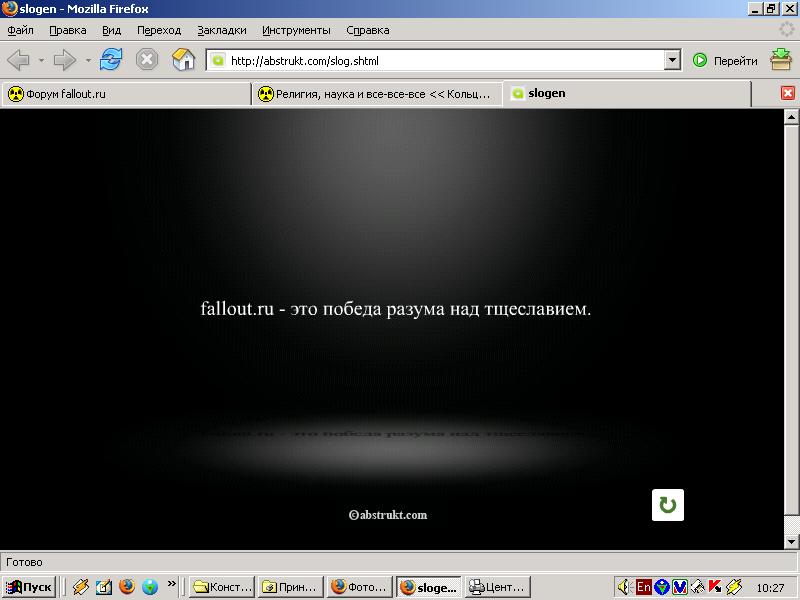Switch to the Цент... taskbar button
Screen dimensions: 800x600
(497, 587)
